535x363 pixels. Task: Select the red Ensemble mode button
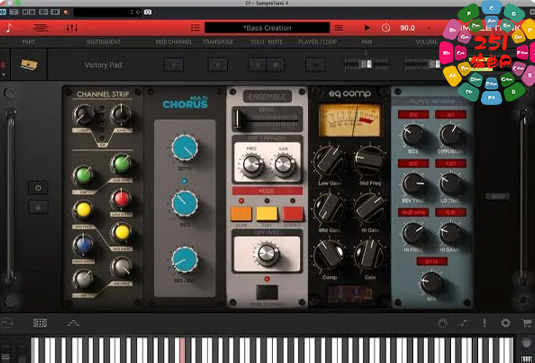coord(292,214)
